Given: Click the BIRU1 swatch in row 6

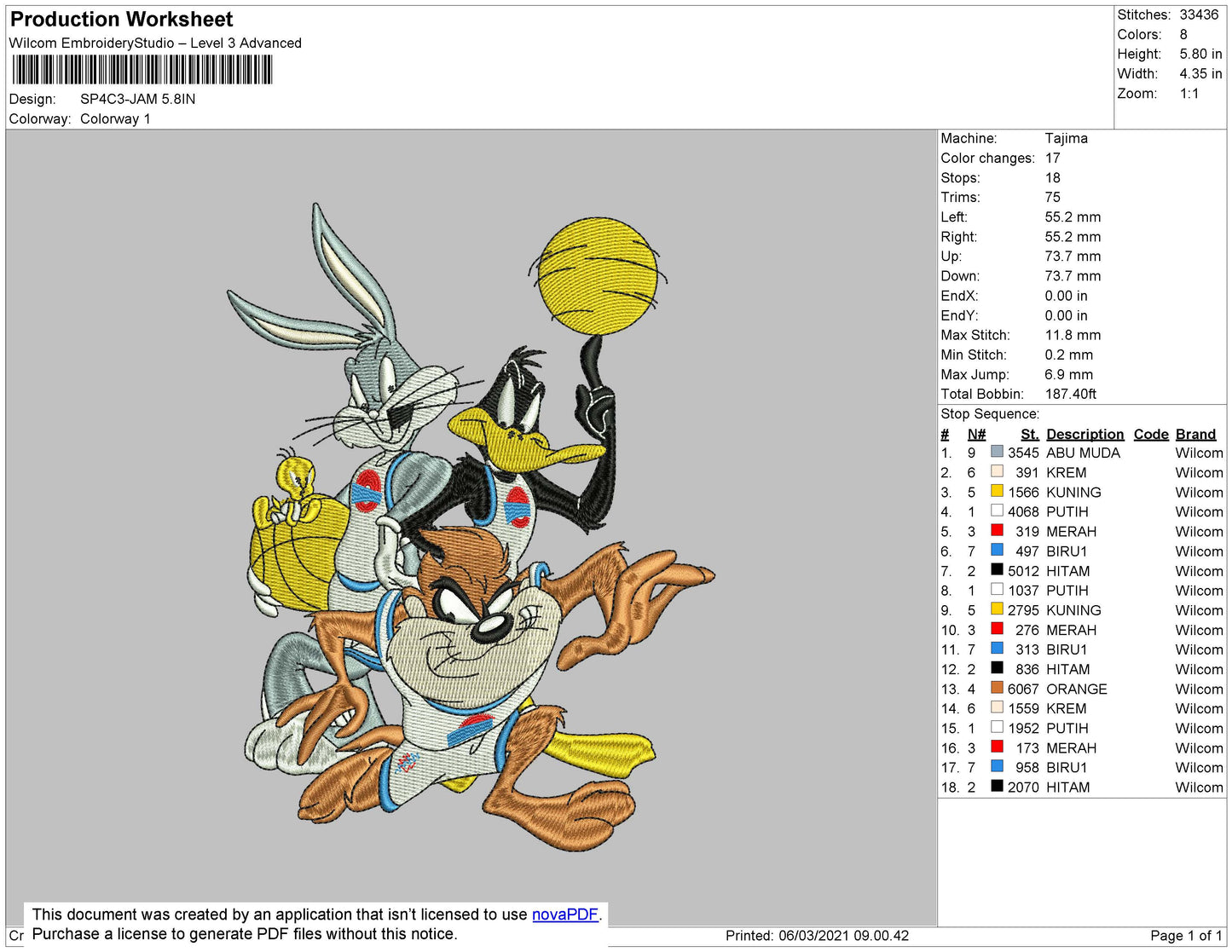Looking at the screenshot, I should tap(997, 550).
